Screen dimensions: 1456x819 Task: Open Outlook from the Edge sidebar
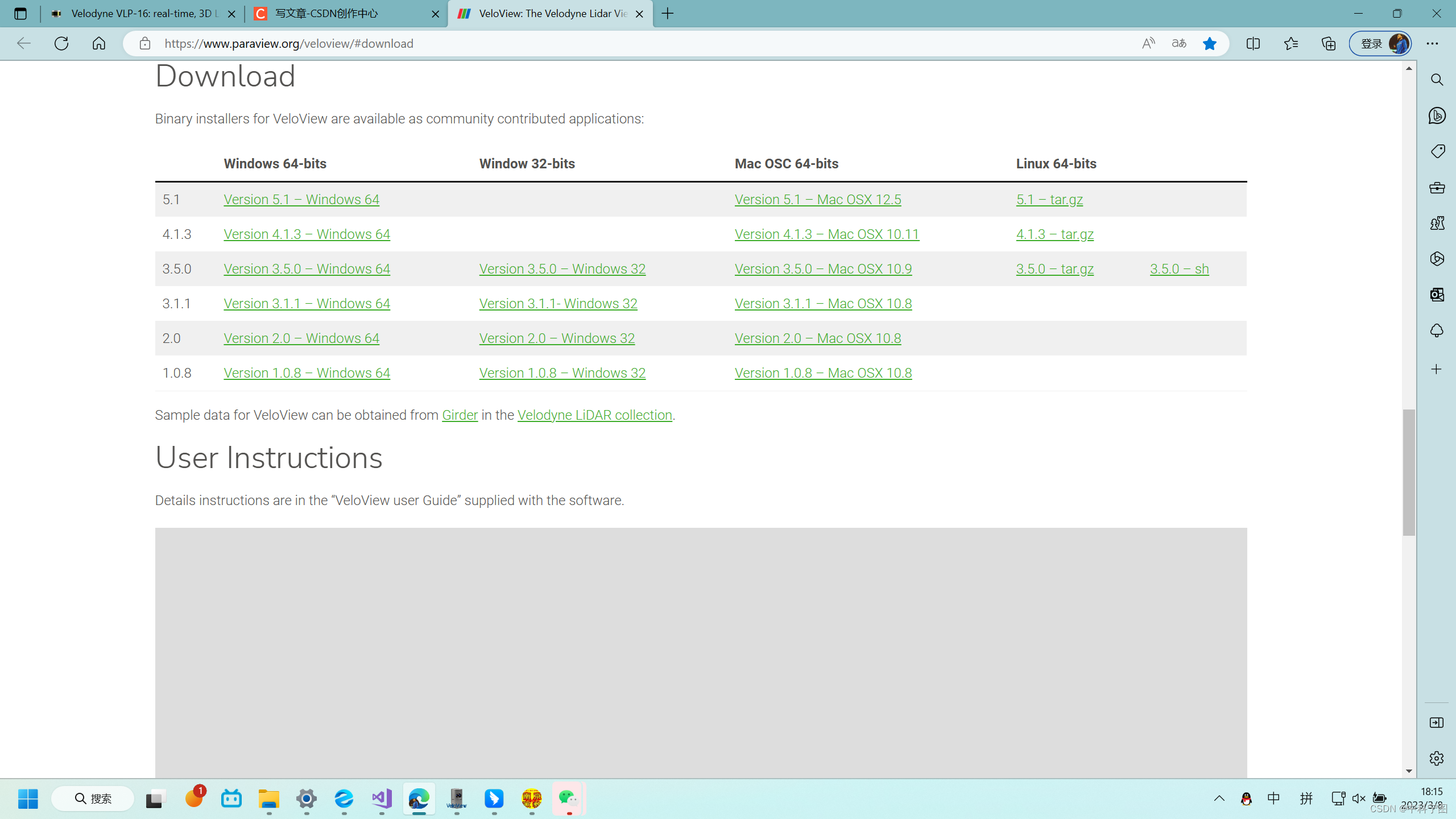pos(1437,295)
